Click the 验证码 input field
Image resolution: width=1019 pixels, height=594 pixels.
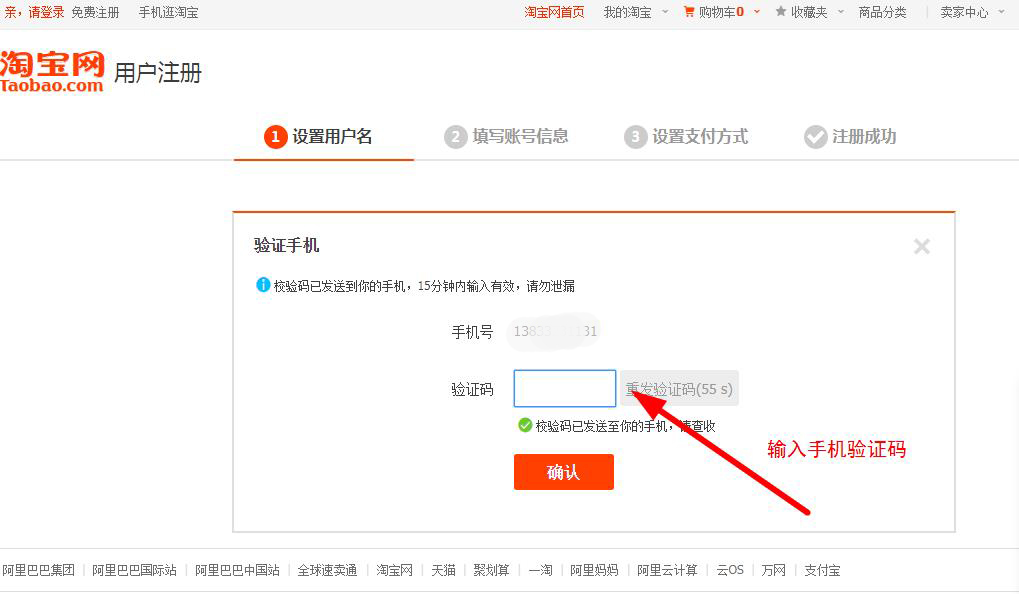pos(563,388)
